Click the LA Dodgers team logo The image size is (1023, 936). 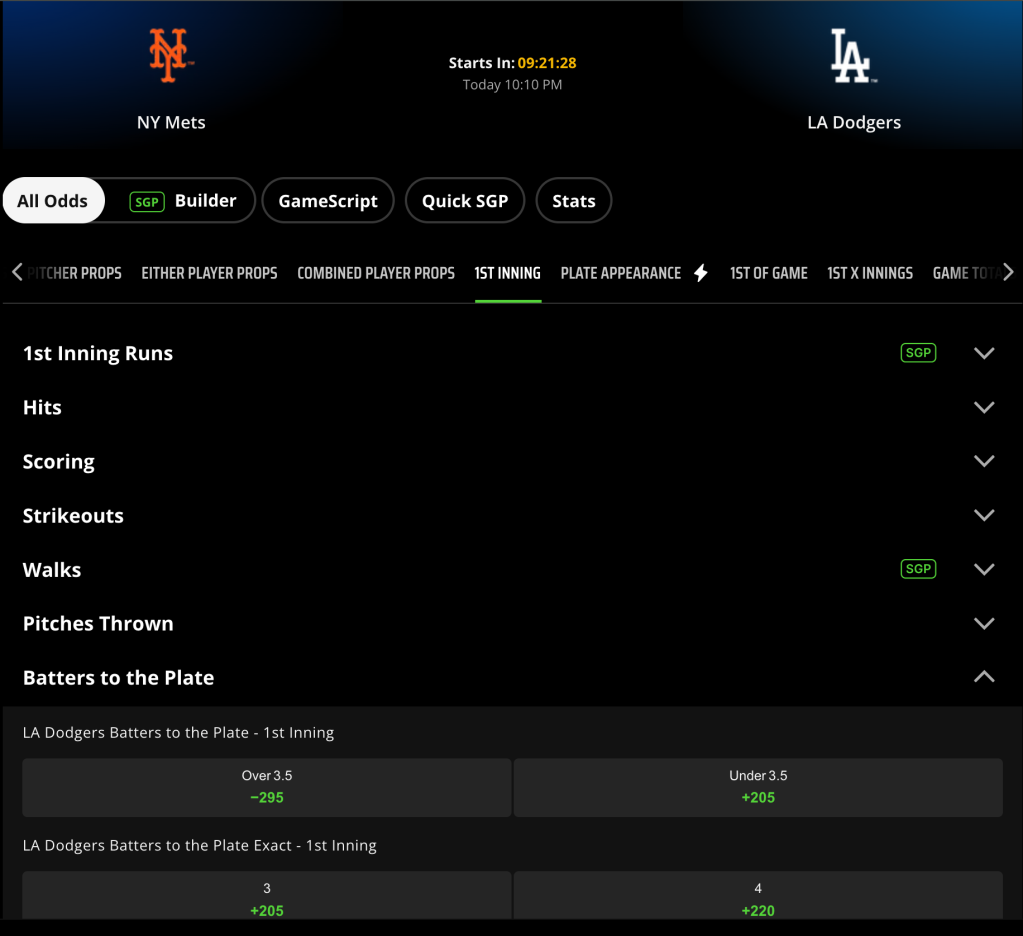click(853, 55)
